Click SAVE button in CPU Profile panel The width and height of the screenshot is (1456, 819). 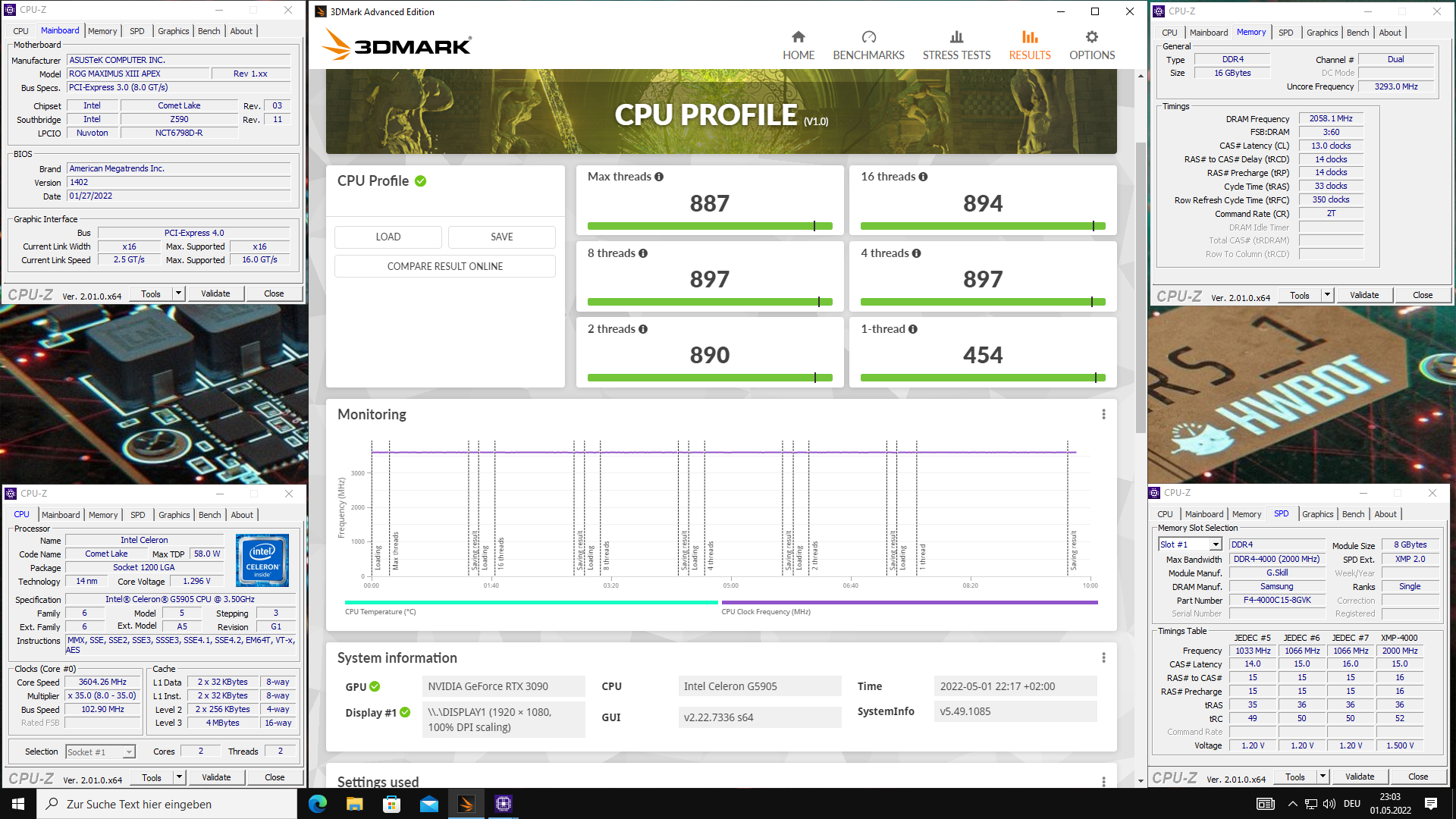click(x=501, y=237)
